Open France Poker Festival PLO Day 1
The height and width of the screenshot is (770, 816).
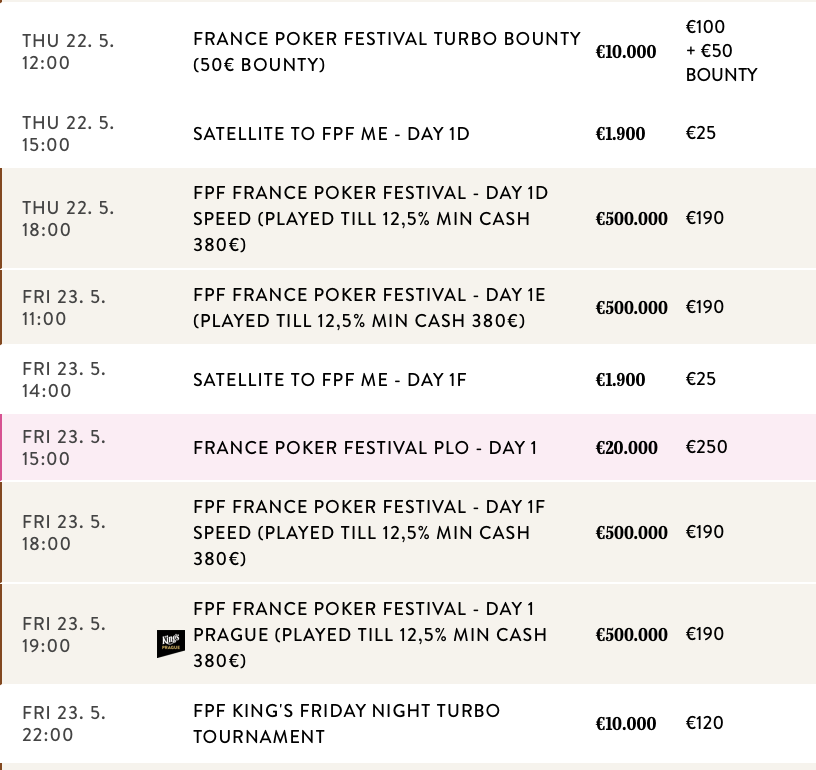[365, 448]
